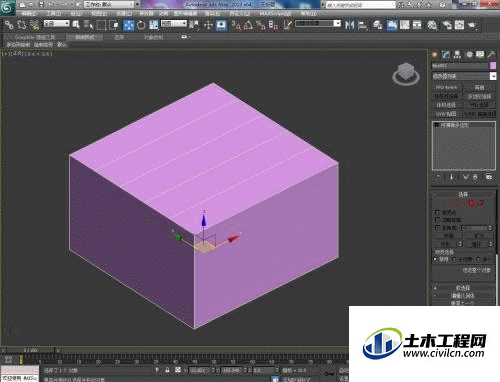The image size is (500, 382).
Task: Open the Schematic View icon
Action: (417, 25)
